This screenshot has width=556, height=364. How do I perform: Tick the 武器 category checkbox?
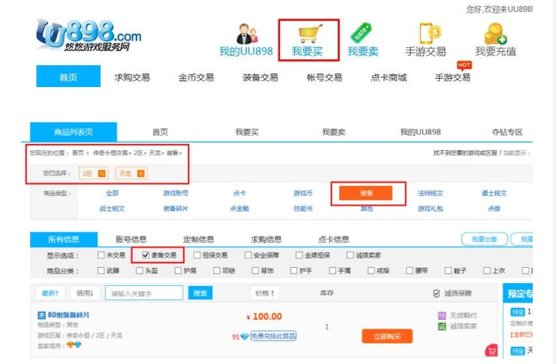point(101,271)
